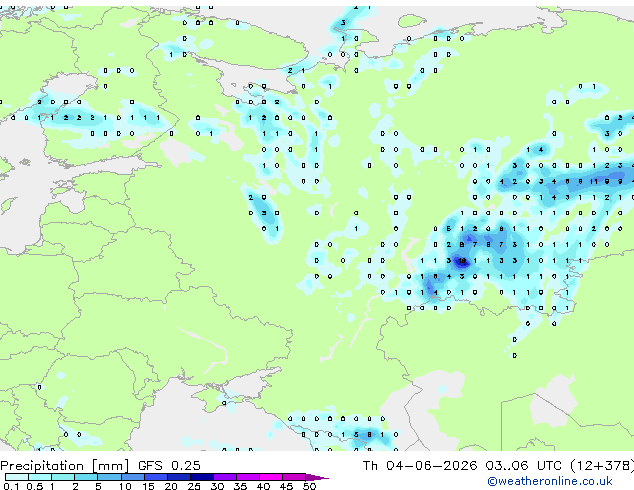Viewport: 634px width, 490px height.
Task: Select the 2–5 mm legend color swatch
Action: click(x=86, y=477)
